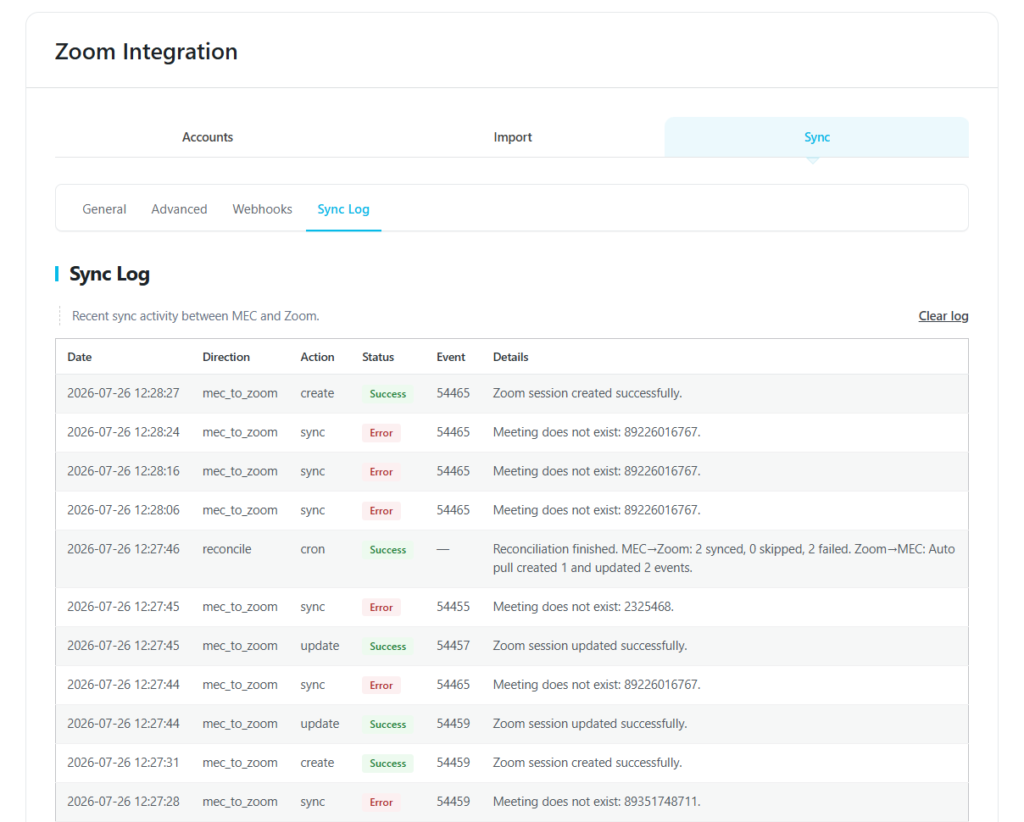1024x822 pixels.
Task: Click the Details column header
Action: click(511, 357)
